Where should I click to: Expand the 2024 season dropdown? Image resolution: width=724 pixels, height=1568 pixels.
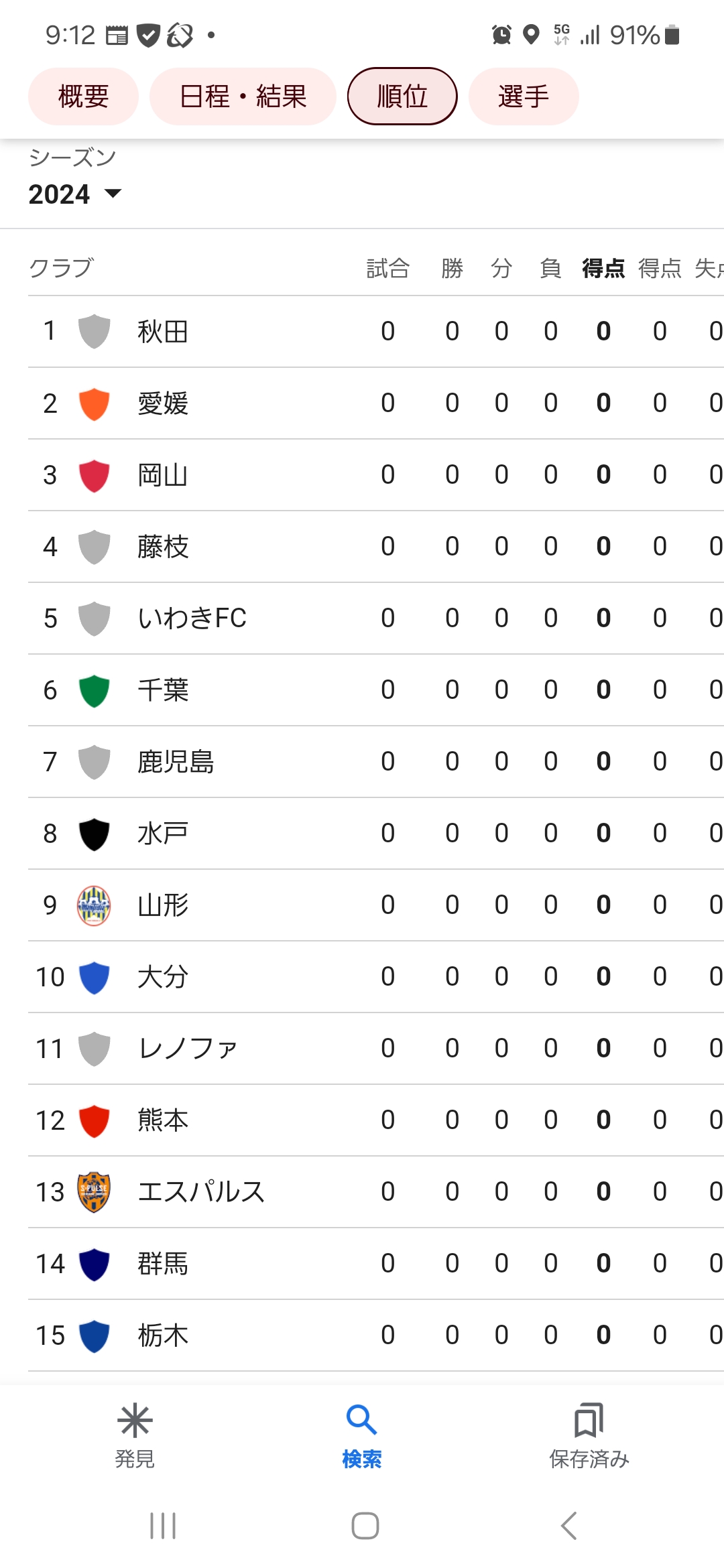[x=75, y=194]
